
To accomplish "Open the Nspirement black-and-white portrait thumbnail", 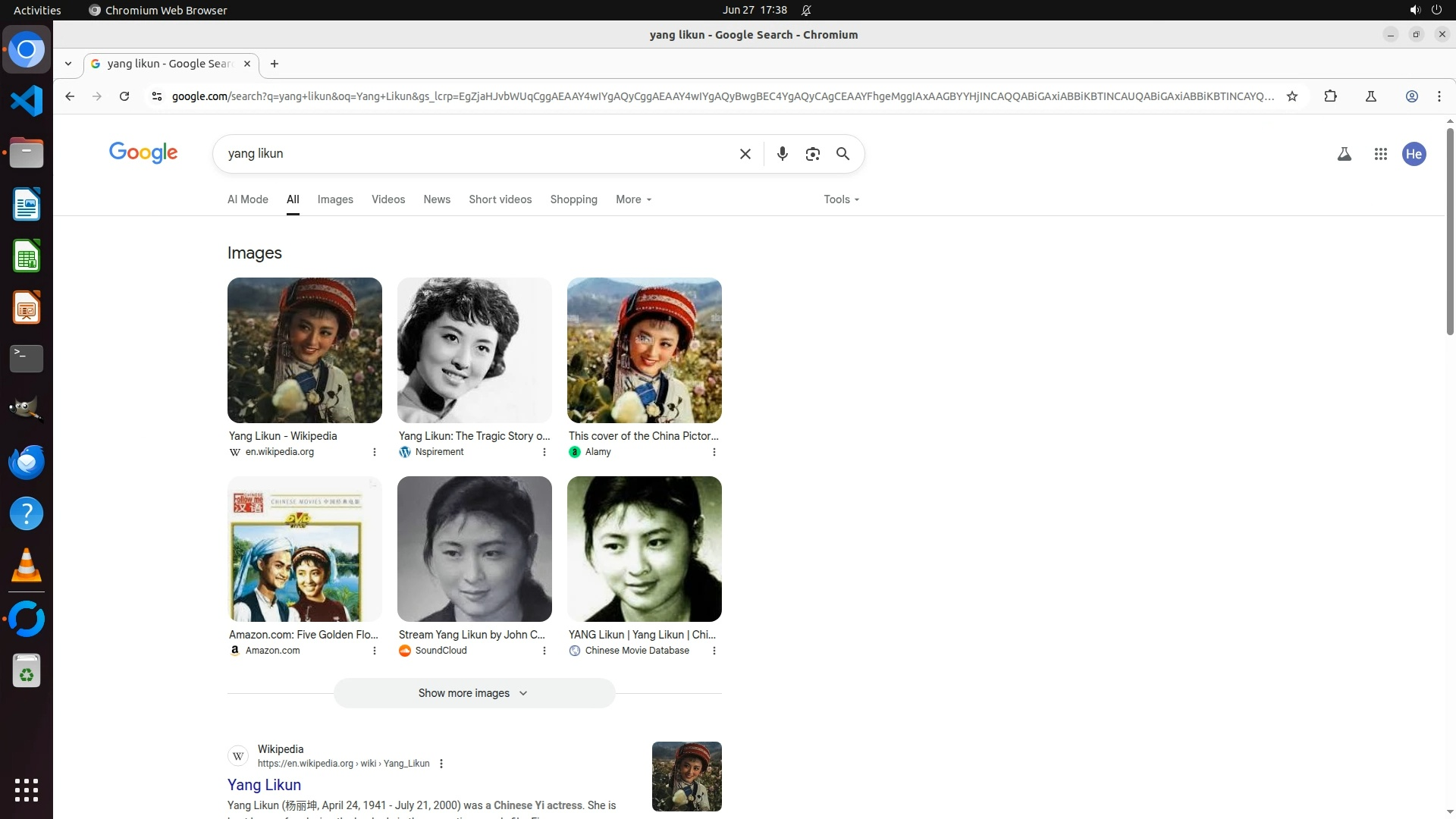I will point(474,350).
